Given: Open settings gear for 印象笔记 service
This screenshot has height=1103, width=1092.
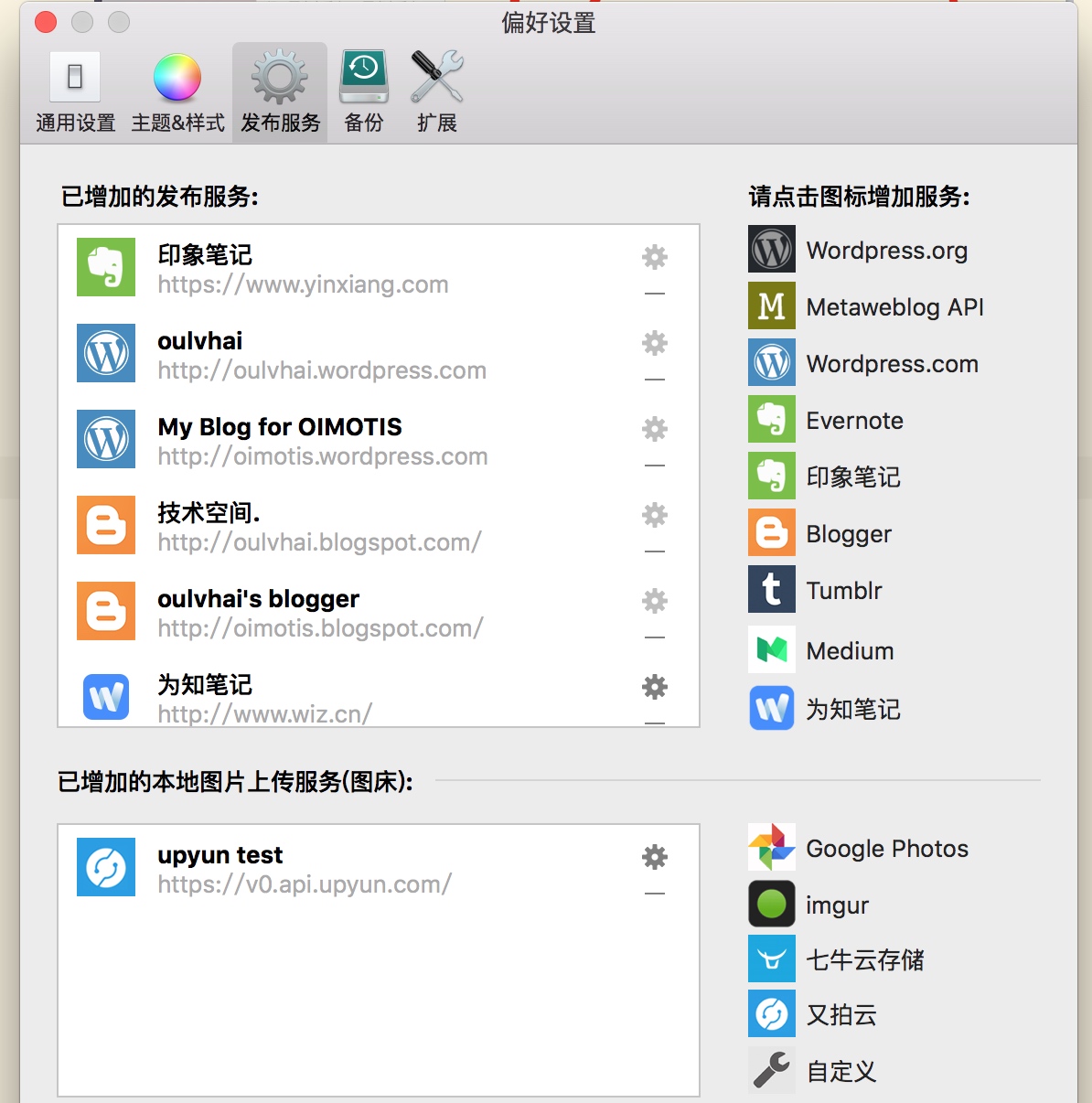Looking at the screenshot, I should pyautogui.click(x=655, y=257).
